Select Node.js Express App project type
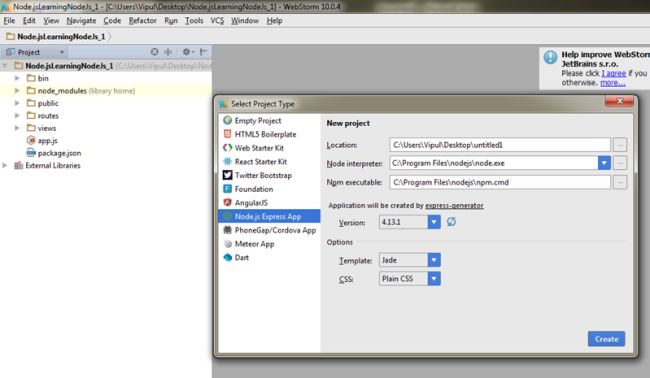 (269, 216)
